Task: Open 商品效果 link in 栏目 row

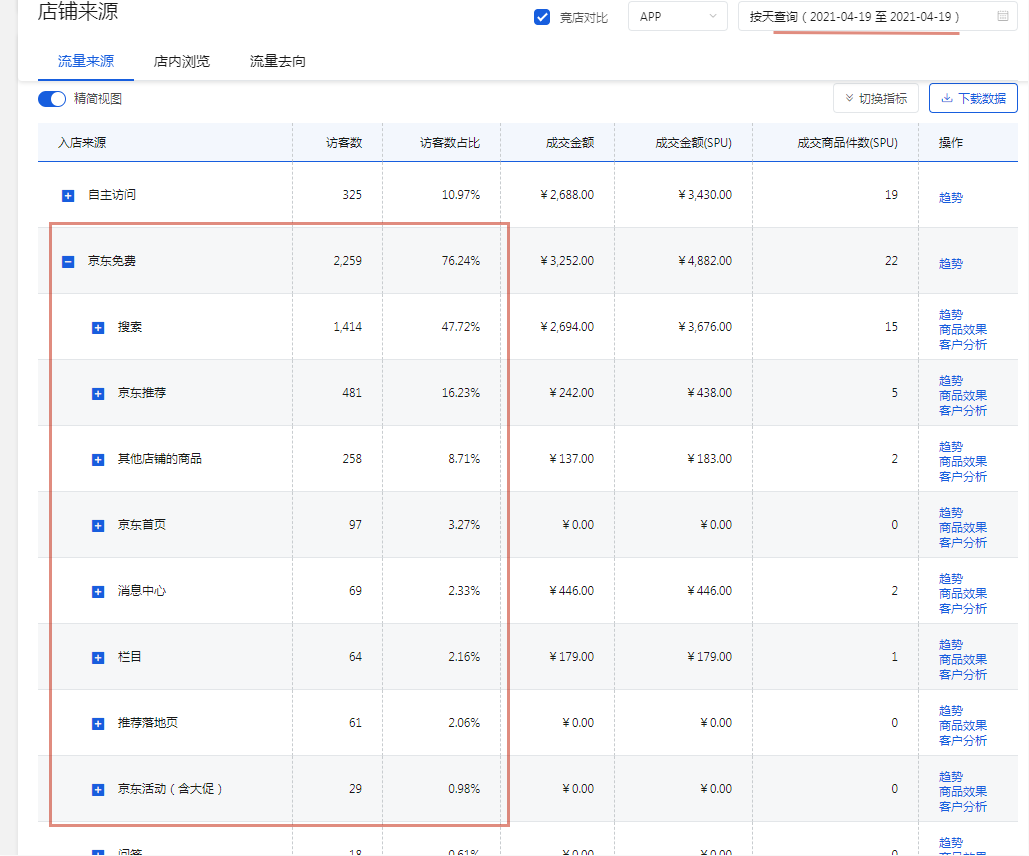Action: pyautogui.click(x=963, y=660)
